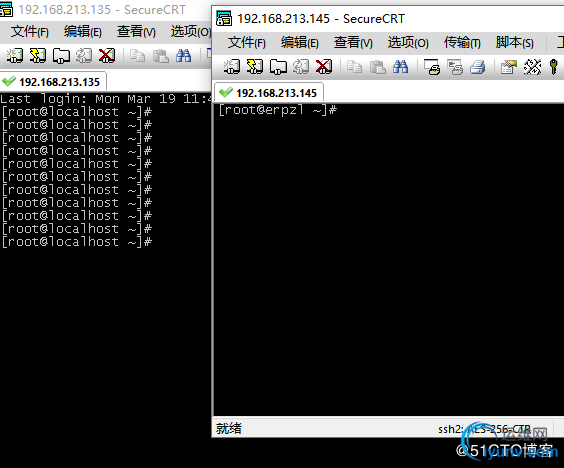Click the title text 192.168.213.145 - SecureCRT
Image resolution: width=564 pixels, height=468 pixels.
(x=321, y=18)
